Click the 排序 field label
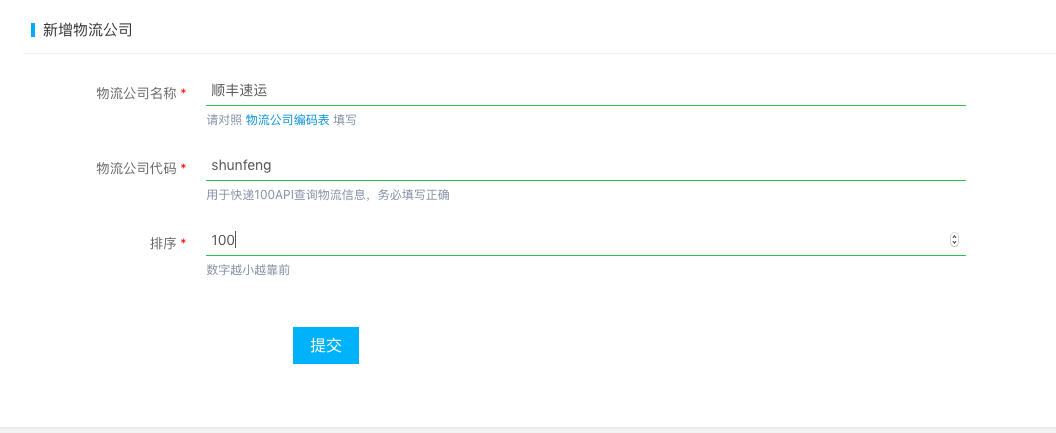 click(x=163, y=243)
